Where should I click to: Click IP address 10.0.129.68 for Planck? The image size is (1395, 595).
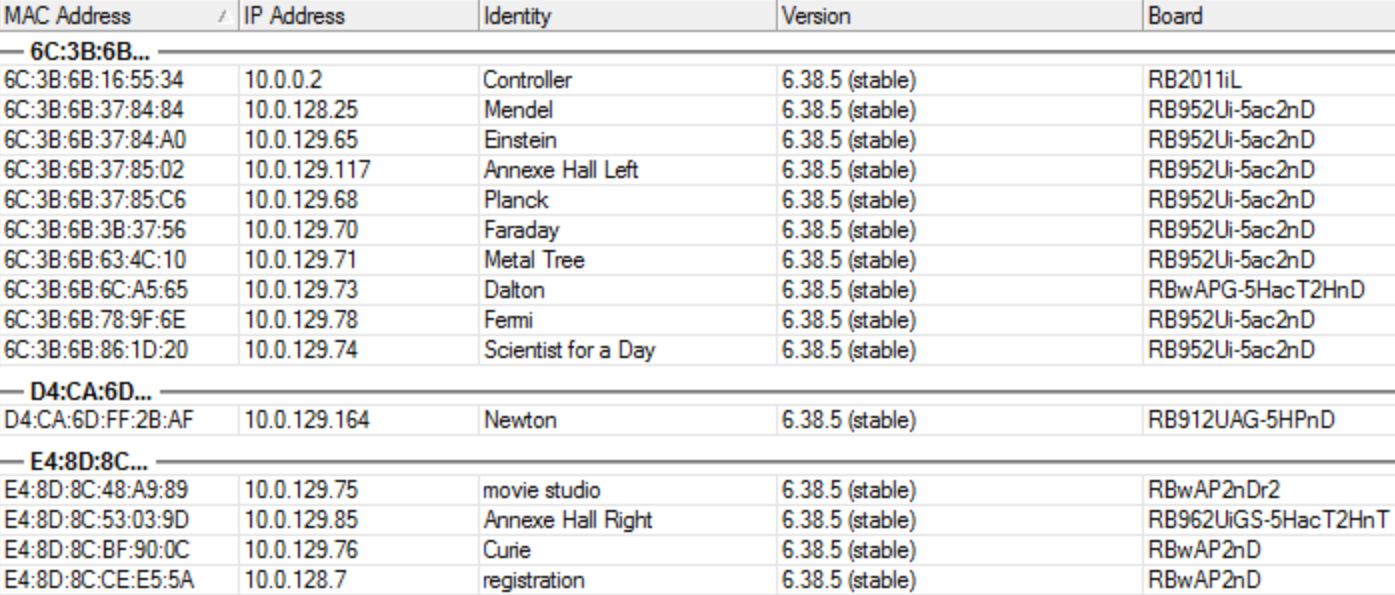(300, 200)
